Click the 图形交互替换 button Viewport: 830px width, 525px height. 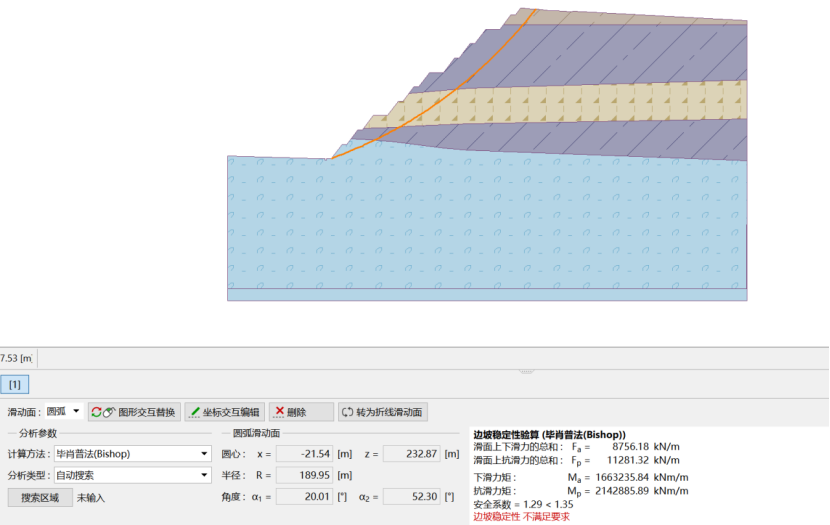(134, 412)
